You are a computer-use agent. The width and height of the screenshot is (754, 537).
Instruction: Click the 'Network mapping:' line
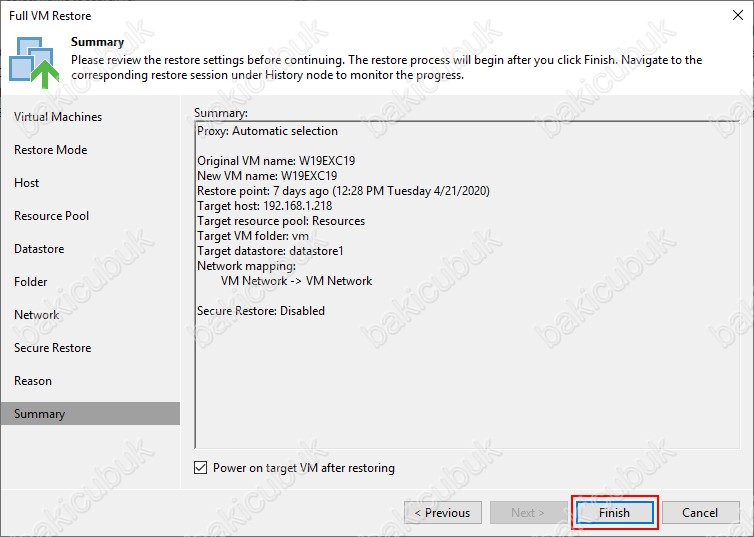click(x=246, y=266)
